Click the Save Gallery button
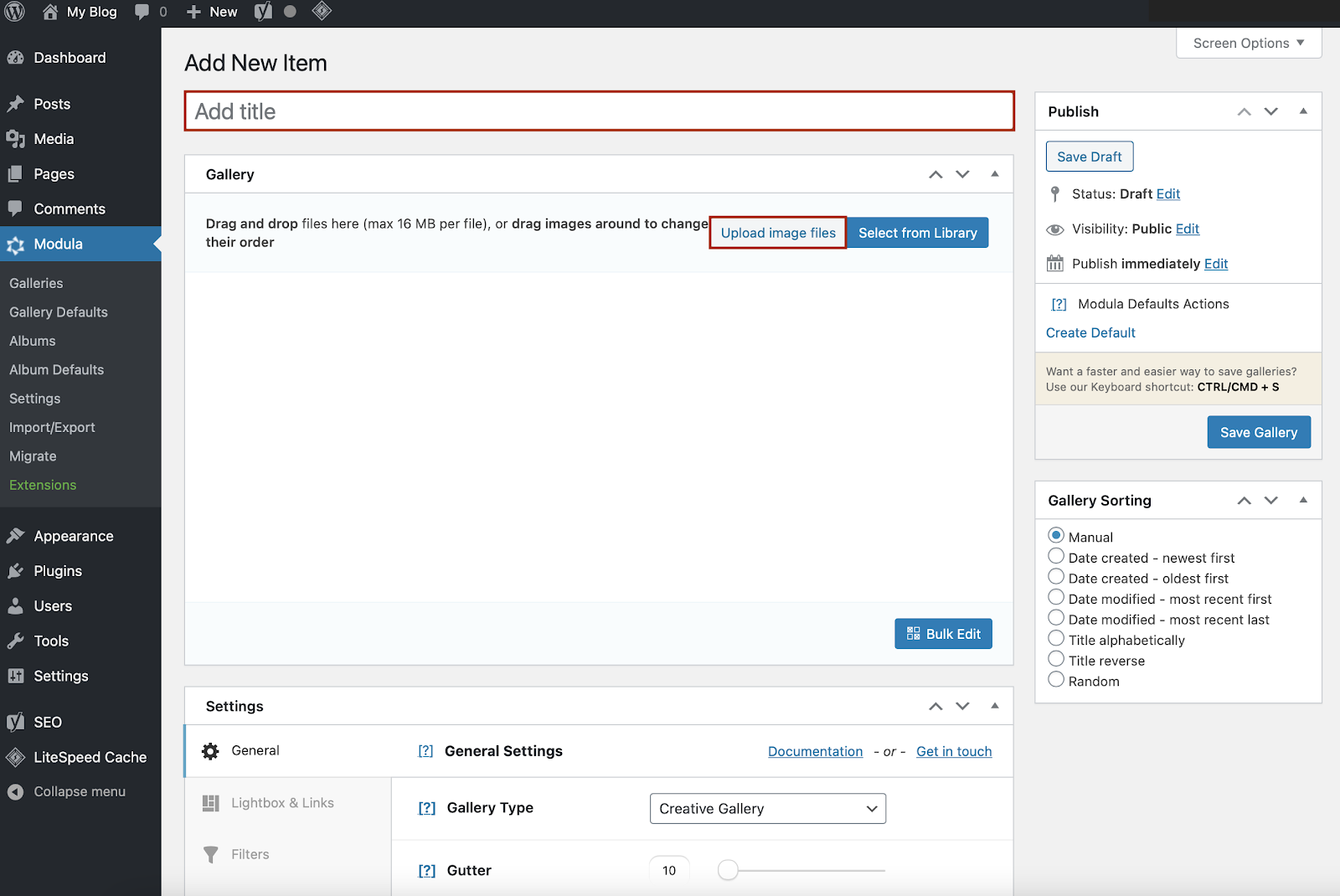 [x=1259, y=432]
